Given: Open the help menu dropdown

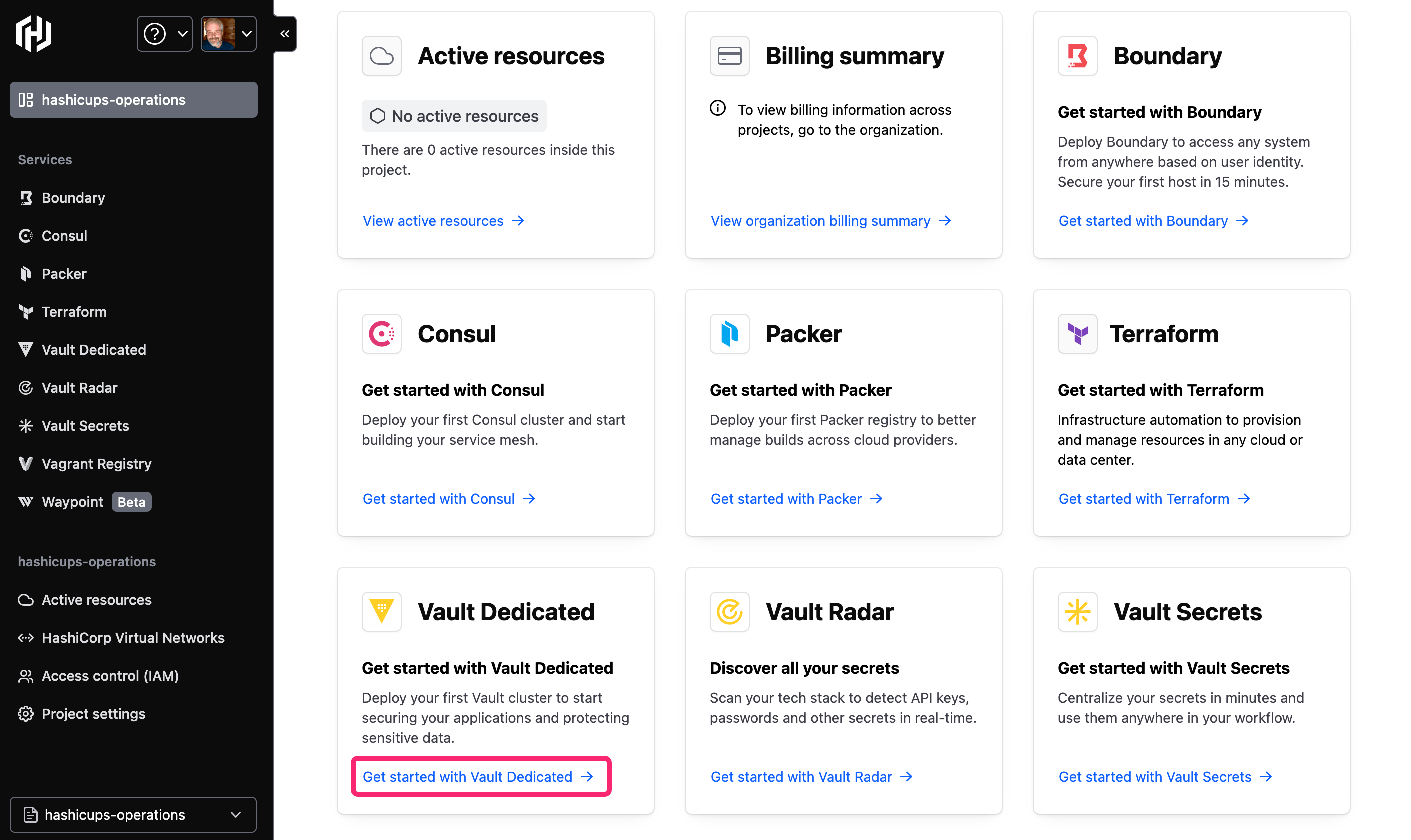Looking at the screenshot, I should pos(164,34).
